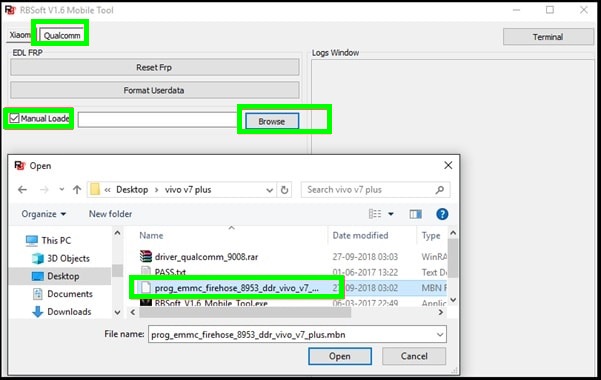The image size is (601, 380).
Task: Change the view layout icon
Action: (x=375, y=214)
